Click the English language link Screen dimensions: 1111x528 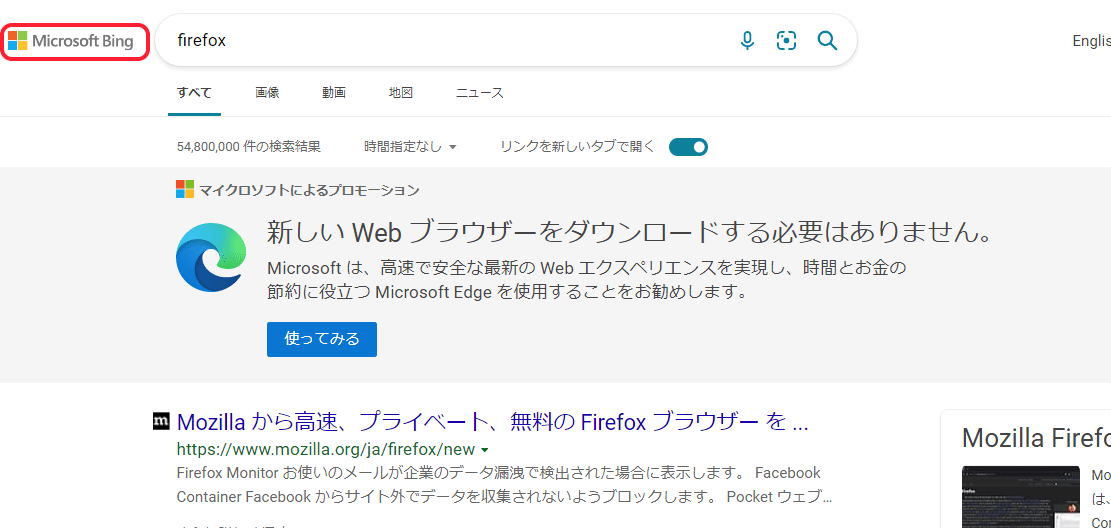coord(1091,41)
